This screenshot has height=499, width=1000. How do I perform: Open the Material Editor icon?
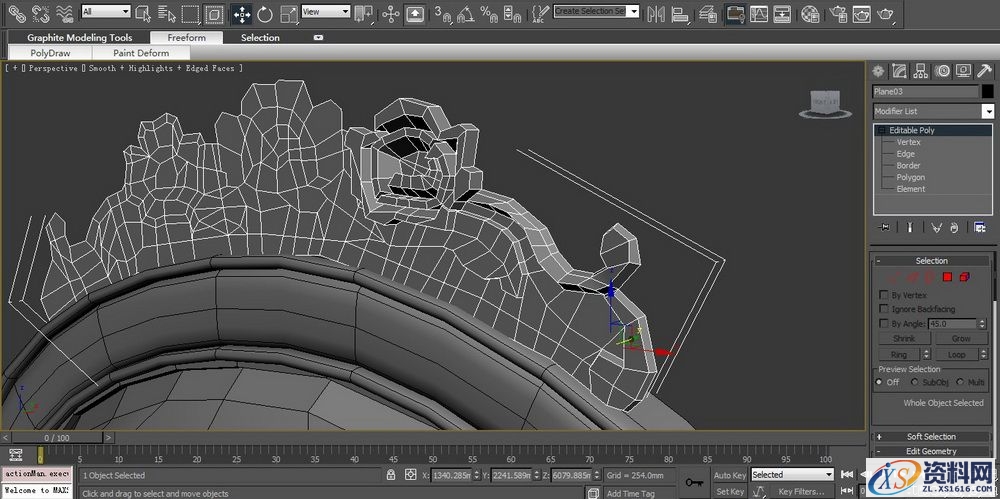point(811,13)
